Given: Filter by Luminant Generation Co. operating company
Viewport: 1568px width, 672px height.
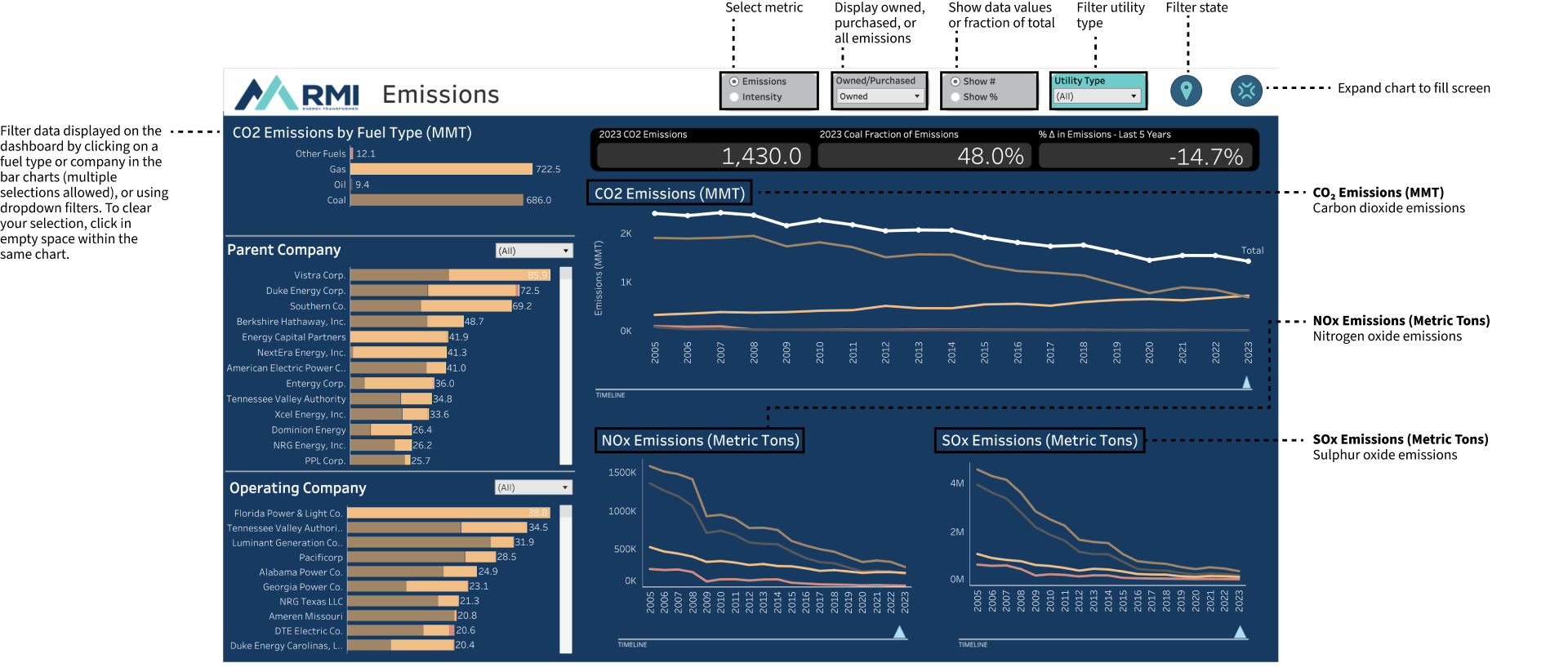Looking at the screenshot, I should point(430,543).
